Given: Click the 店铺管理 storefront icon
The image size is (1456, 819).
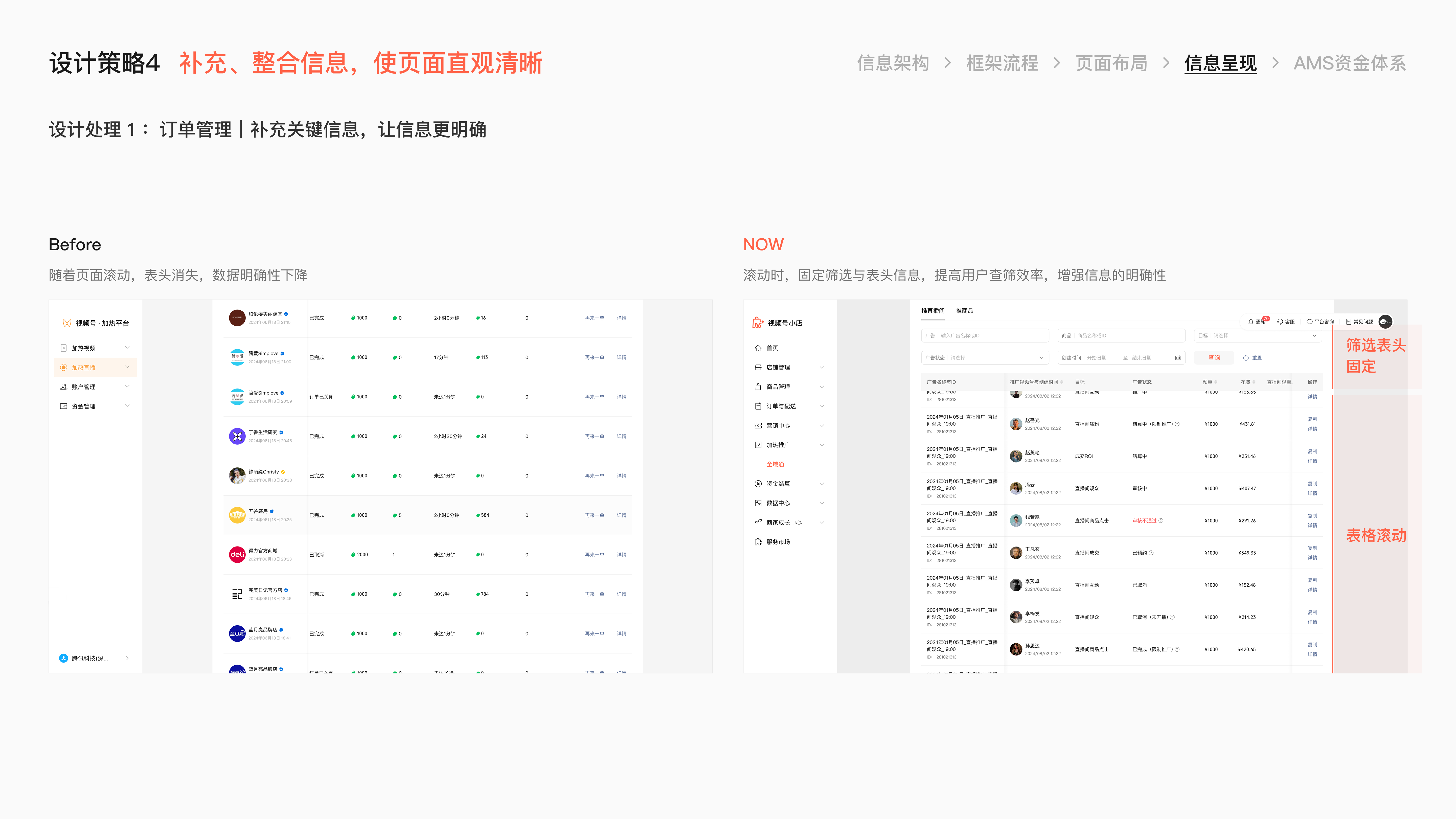Looking at the screenshot, I should [758, 367].
